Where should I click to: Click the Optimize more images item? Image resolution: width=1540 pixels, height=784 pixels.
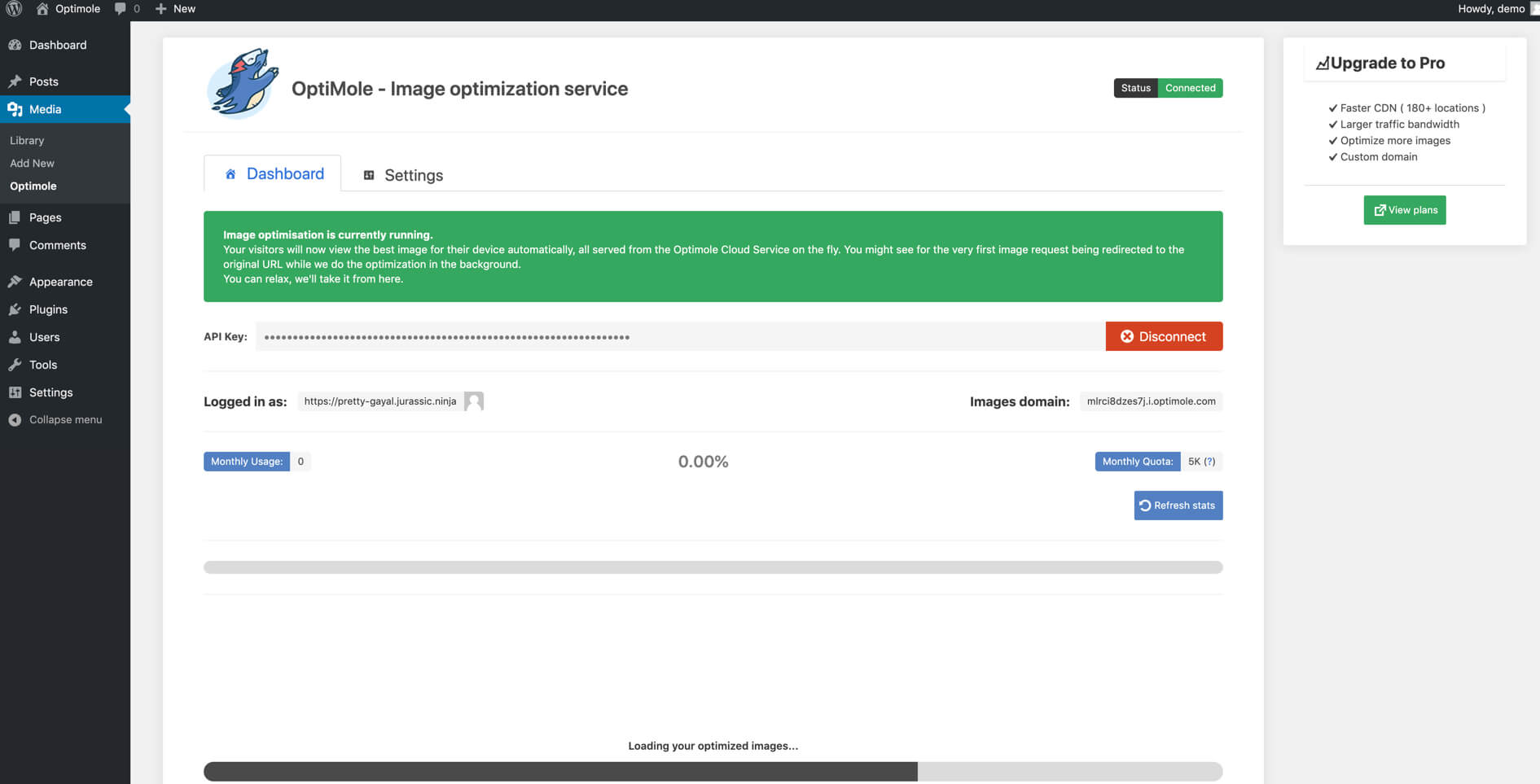coord(1389,140)
